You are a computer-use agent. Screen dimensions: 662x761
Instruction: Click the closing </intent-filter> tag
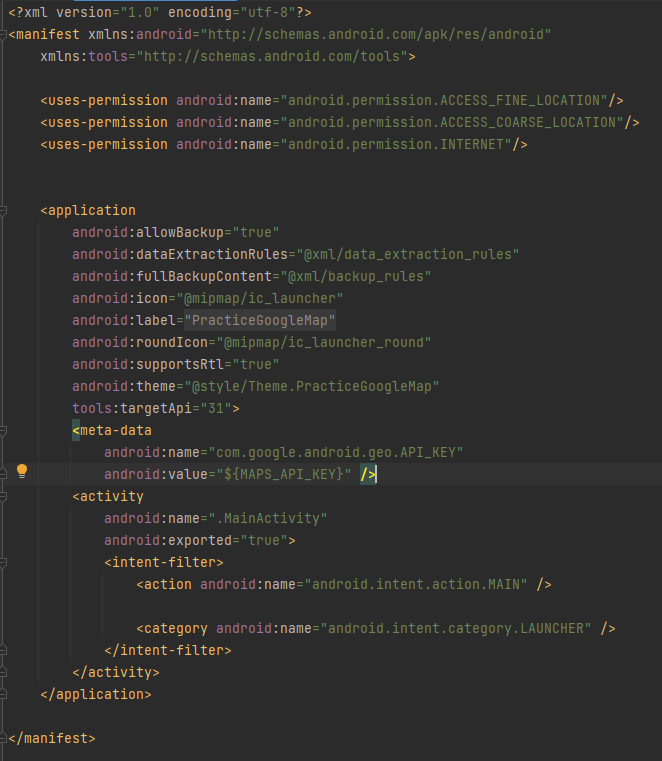[x=167, y=650]
